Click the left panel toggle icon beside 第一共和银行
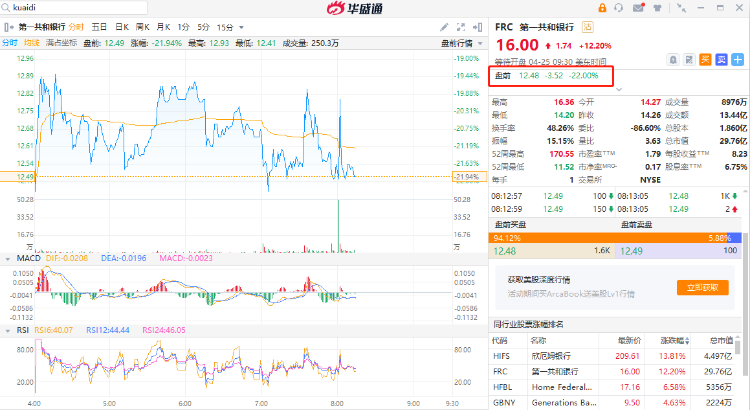 tap(9, 27)
